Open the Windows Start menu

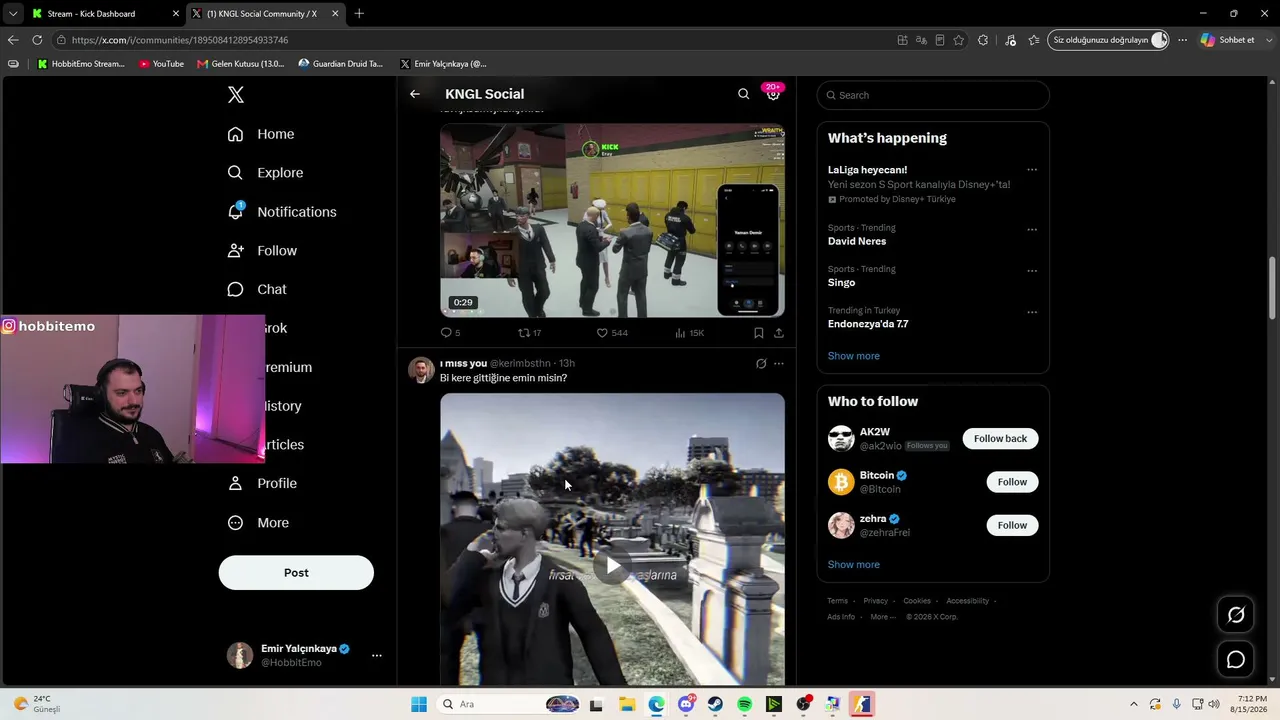pyautogui.click(x=419, y=704)
